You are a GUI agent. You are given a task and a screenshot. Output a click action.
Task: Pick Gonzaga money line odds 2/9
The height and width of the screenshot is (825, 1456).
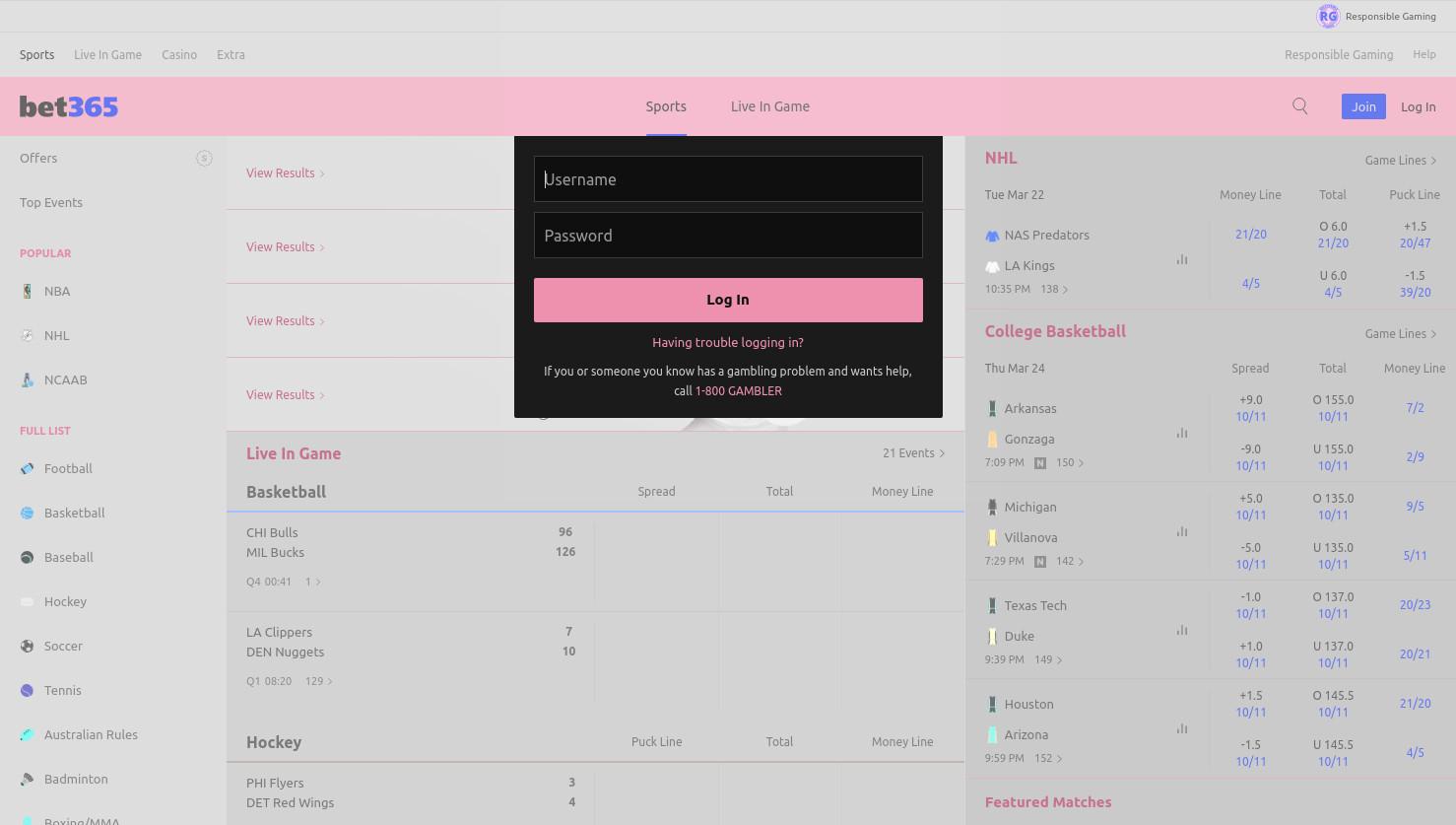pyautogui.click(x=1415, y=457)
